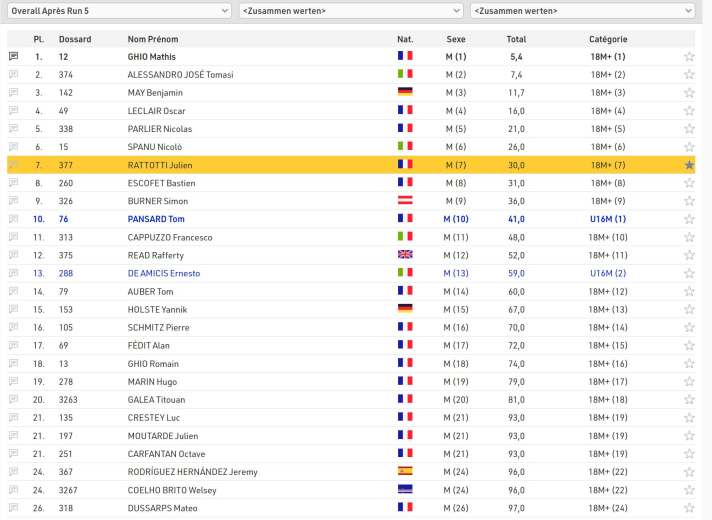Open comment icon for LECLAIR Oscar row
Viewport: 712px width, 520px height.
click(14, 110)
